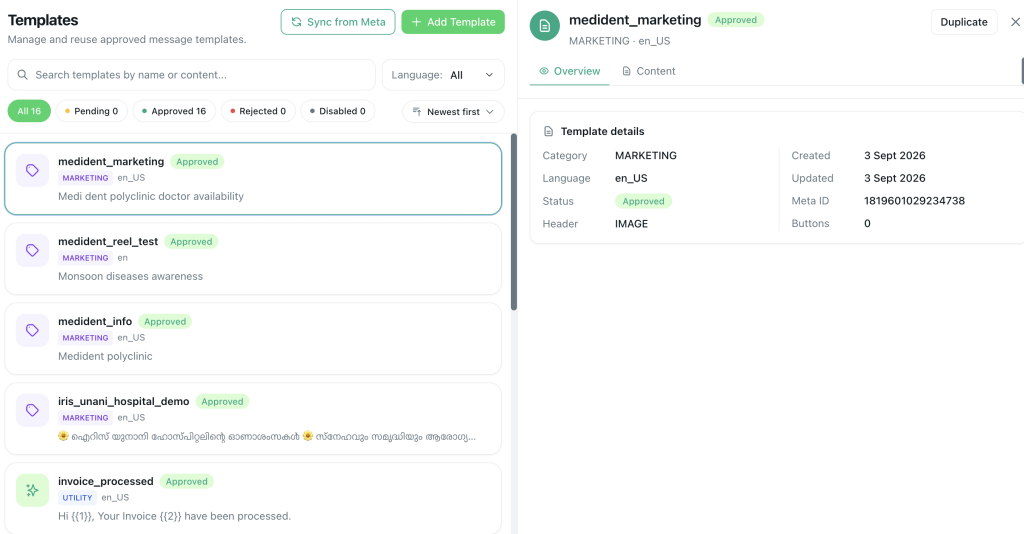Click the tag icon of medident_marketing template
This screenshot has height=534, width=1024.
(32, 170)
